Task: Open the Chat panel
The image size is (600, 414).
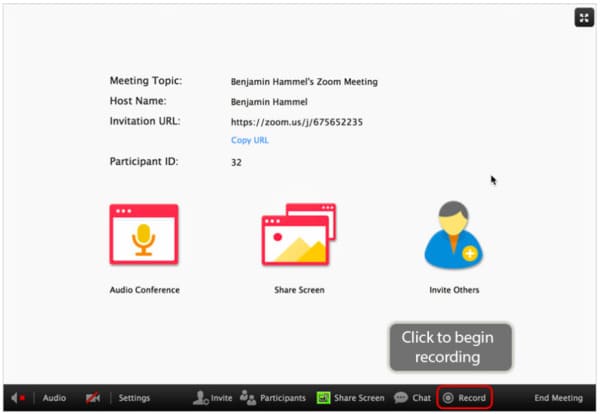Action: coord(412,398)
